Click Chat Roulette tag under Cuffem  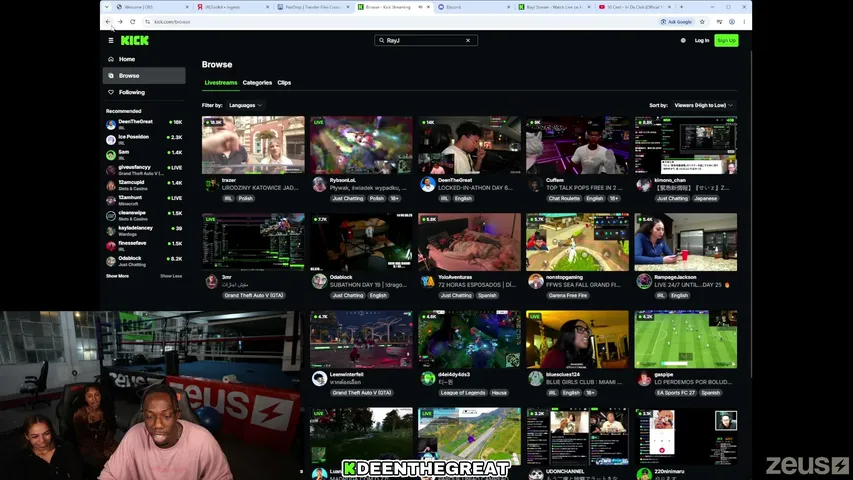coord(564,199)
